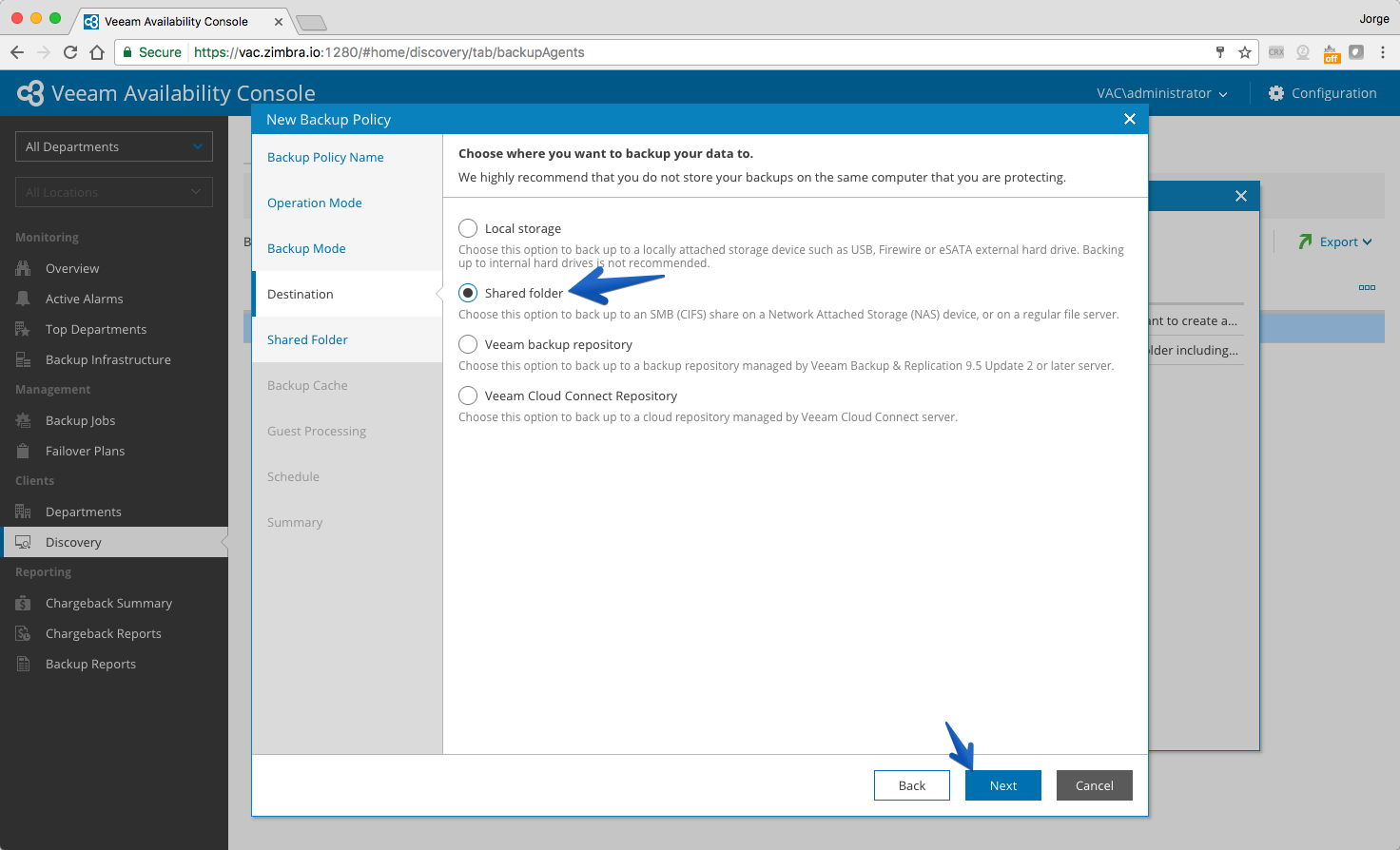Click the orange 'off' extension icon
The image size is (1400, 850).
pyautogui.click(x=1332, y=53)
